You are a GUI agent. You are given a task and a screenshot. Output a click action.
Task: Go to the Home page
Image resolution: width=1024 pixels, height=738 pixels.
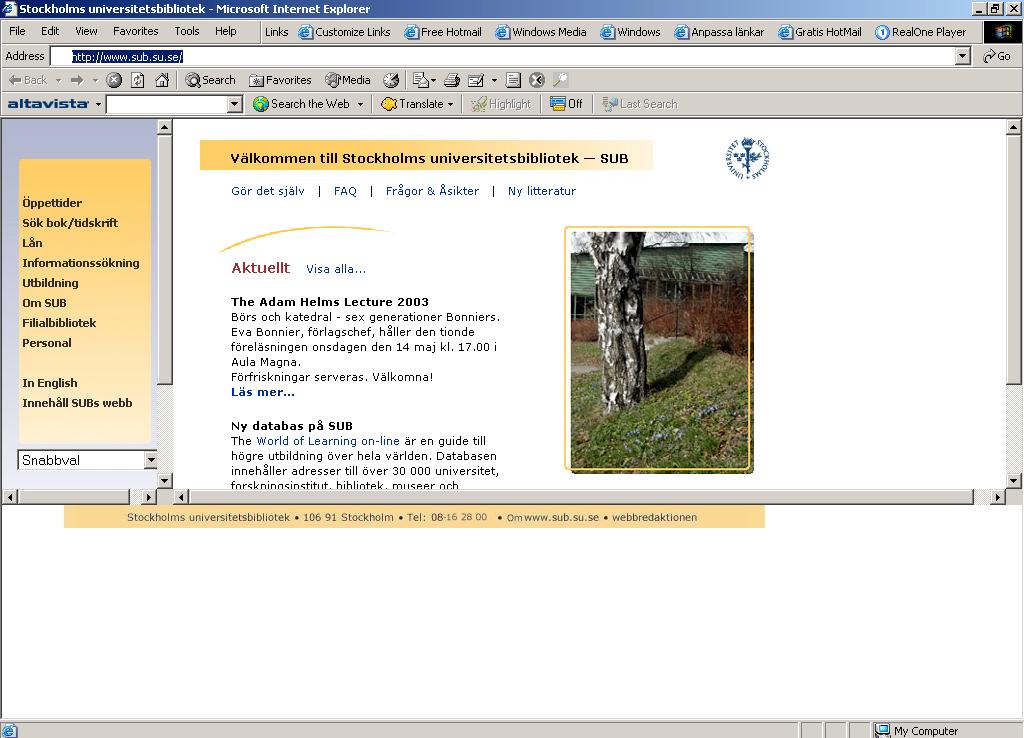[162, 80]
